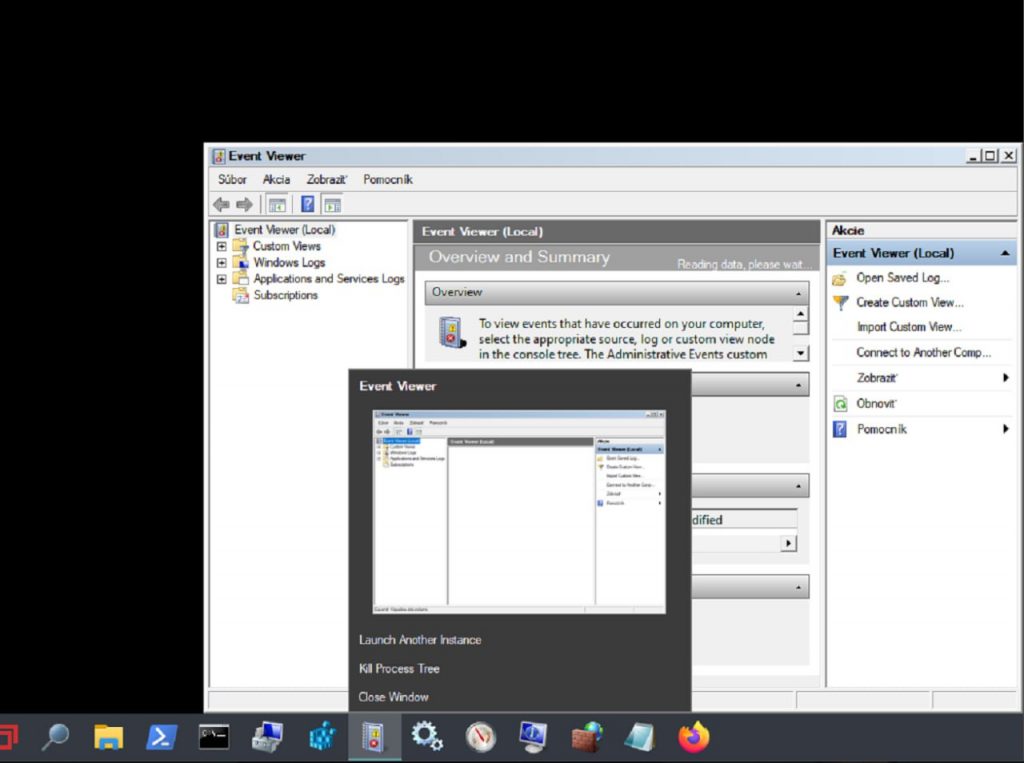
Task: Click the right scroll arrow beside the 'dified' column
Action: tap(789, 544)
